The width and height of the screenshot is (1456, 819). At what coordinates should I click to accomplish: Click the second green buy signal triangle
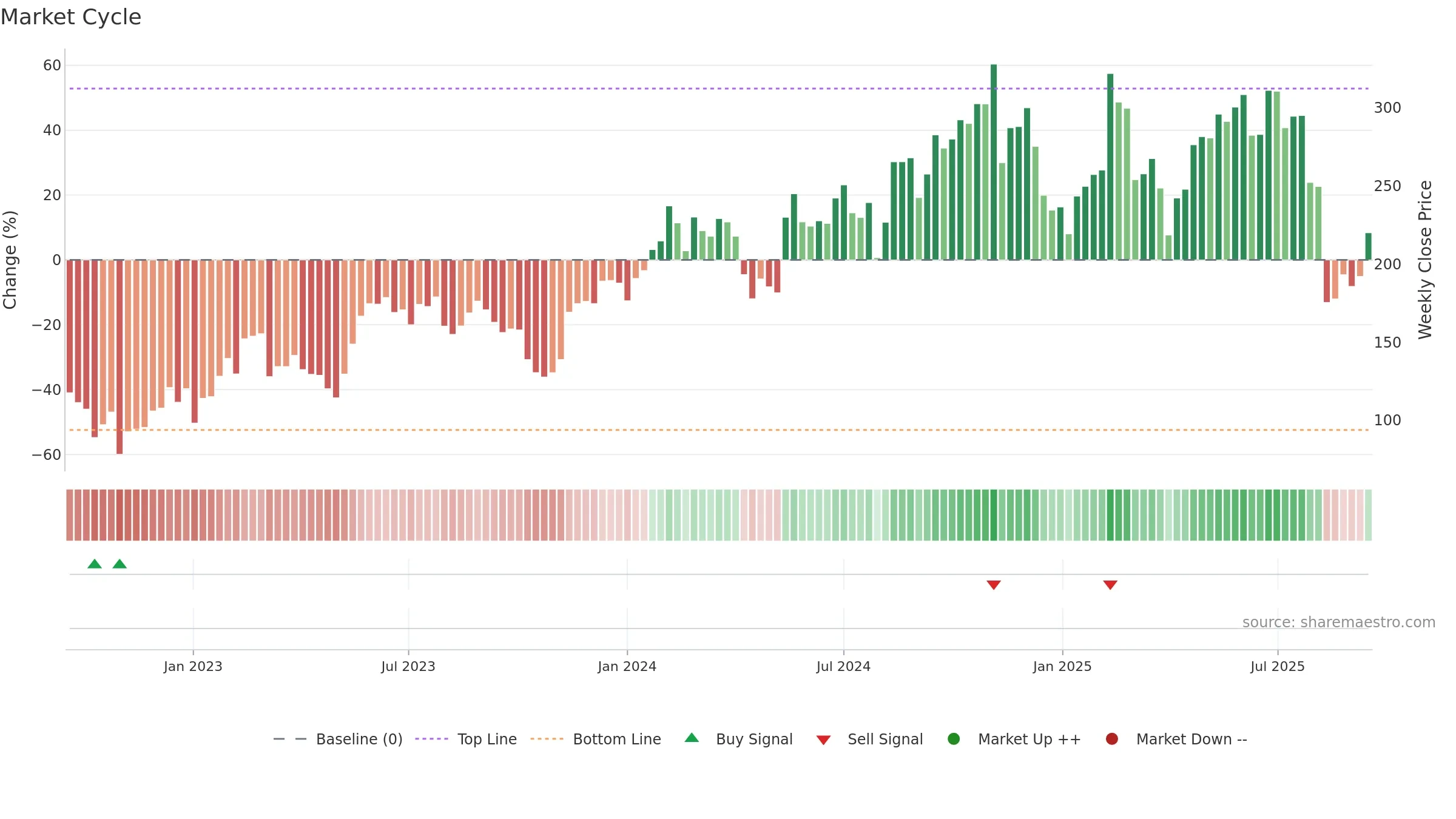pyautogui.click(x=120, y=564)
